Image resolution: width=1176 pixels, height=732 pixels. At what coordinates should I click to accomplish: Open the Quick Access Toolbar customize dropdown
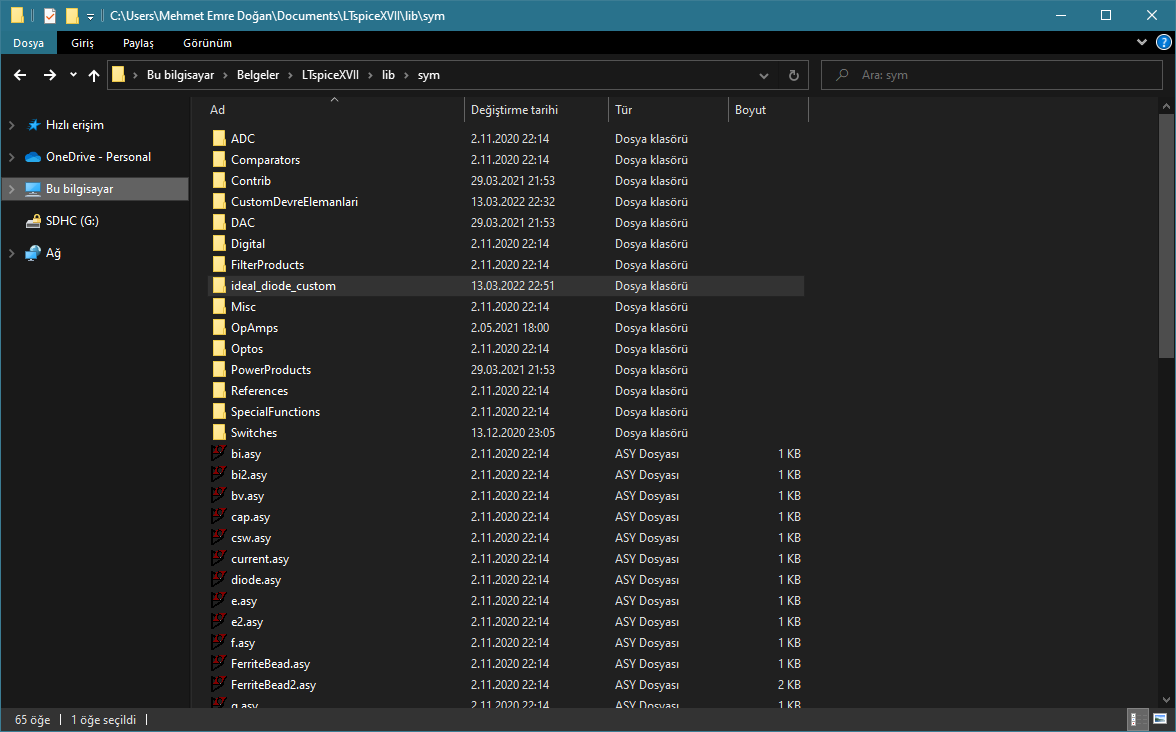(90, 16)
